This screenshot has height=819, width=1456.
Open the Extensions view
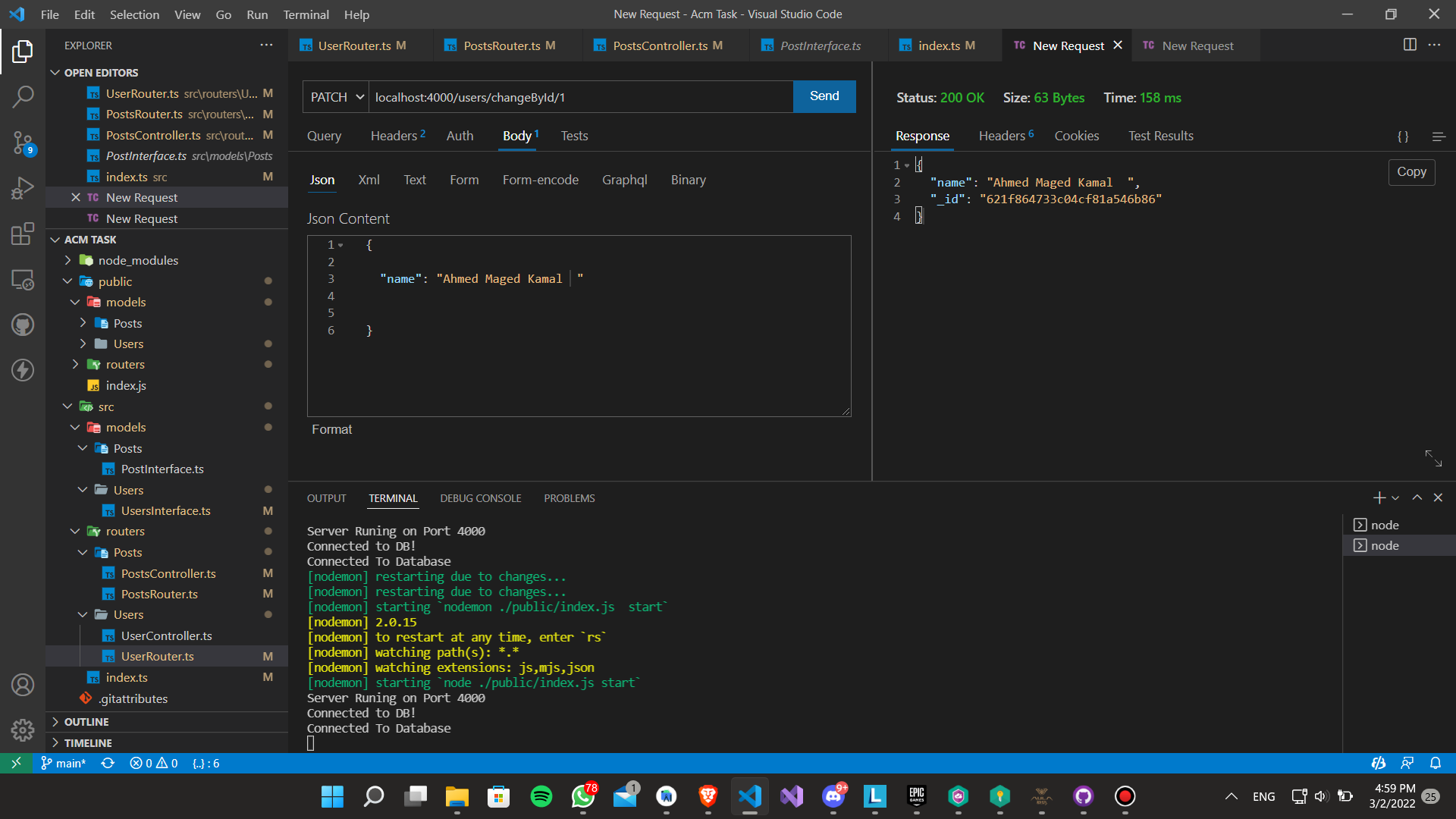click(23, 234)
